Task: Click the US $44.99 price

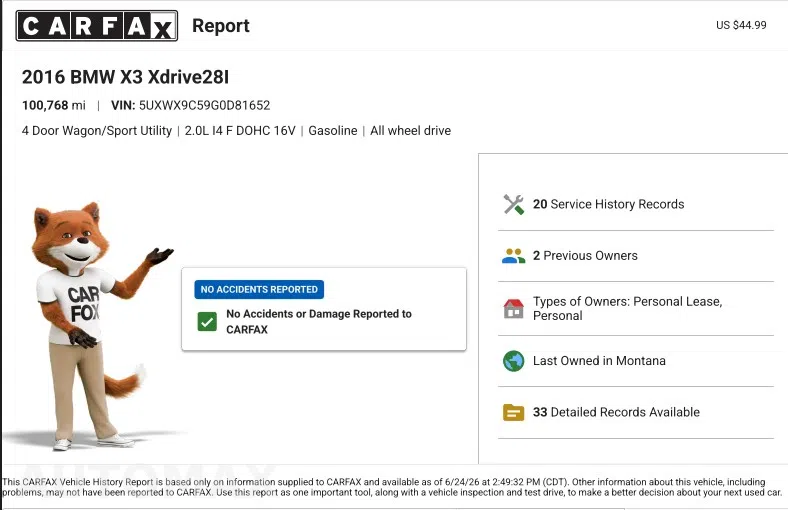Action: pos(741,25)
